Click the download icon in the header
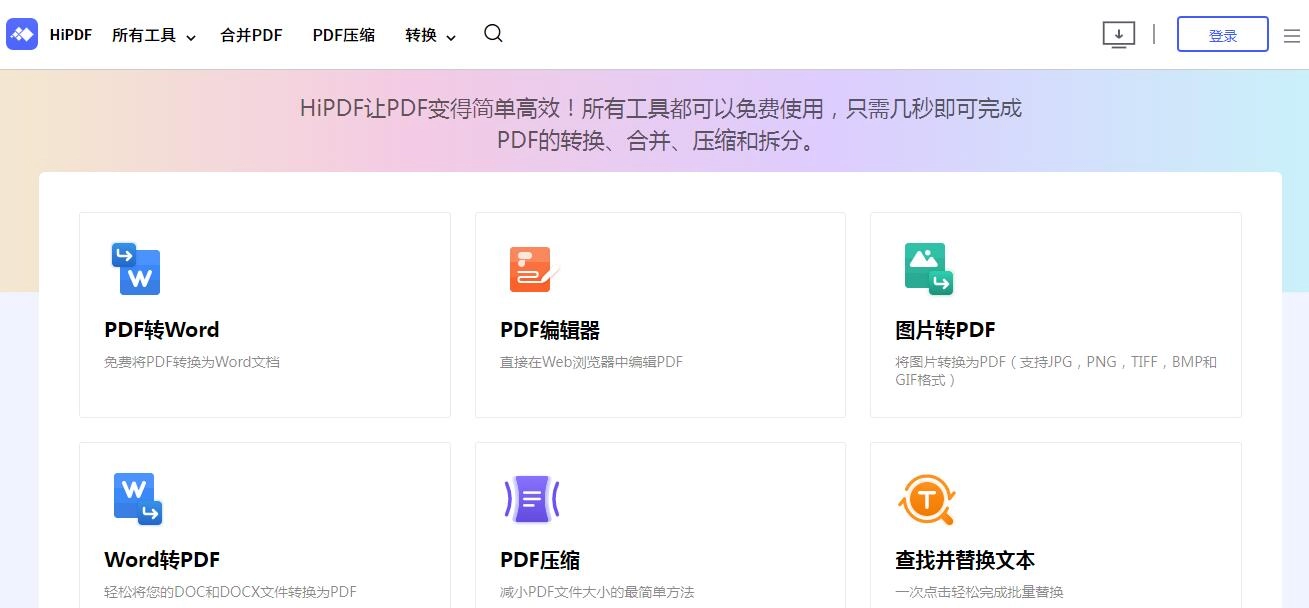The image size is (1309, 608). pos(1118,33)
